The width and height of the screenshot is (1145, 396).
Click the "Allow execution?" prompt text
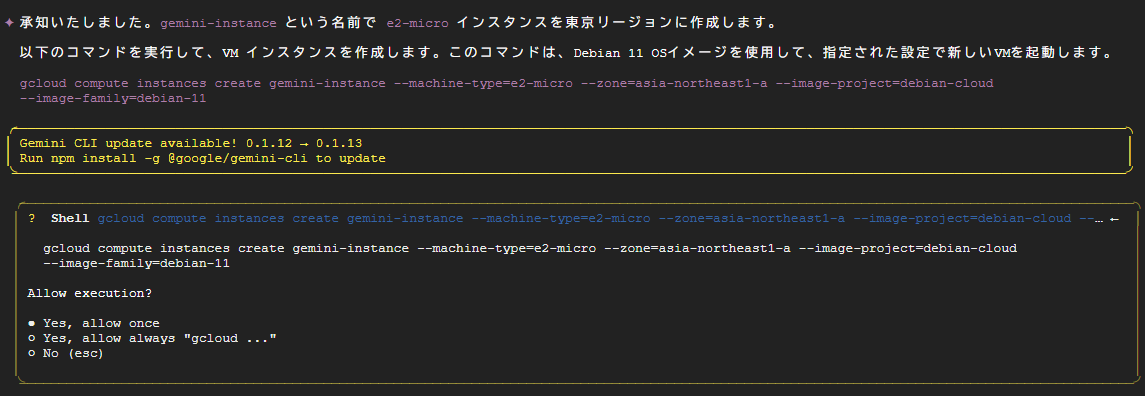(90, 293)
